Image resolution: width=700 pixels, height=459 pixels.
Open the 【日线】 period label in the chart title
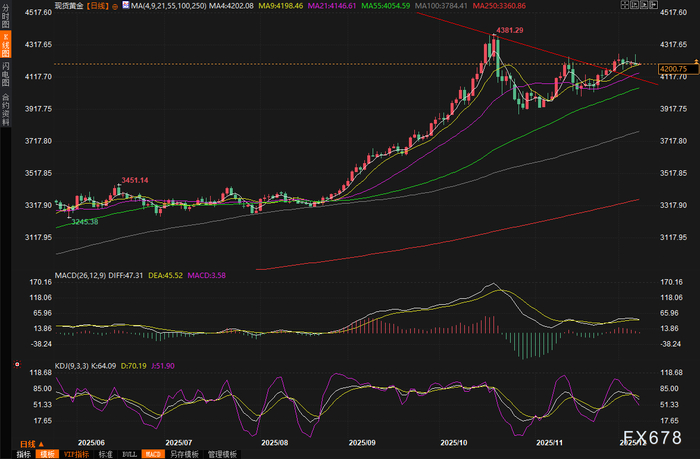coord(97,6)
